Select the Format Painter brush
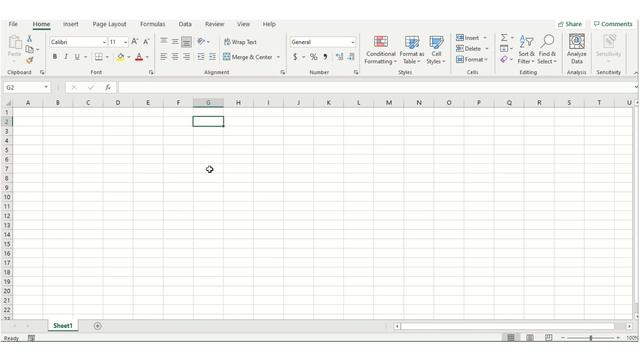The width and height of the screenshot is (640, 360). [x=29, y=60]
